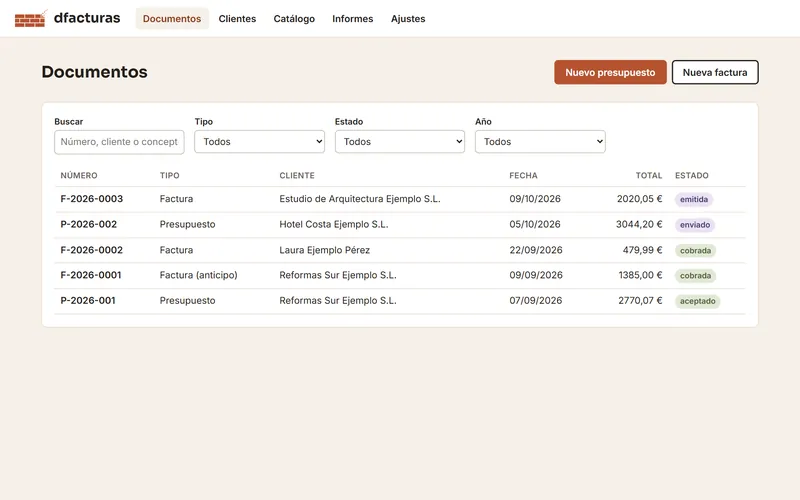This screenshot has height=500, width=800.
Task: Click client Laura Ejemplo Pérez
Action: 324,250
